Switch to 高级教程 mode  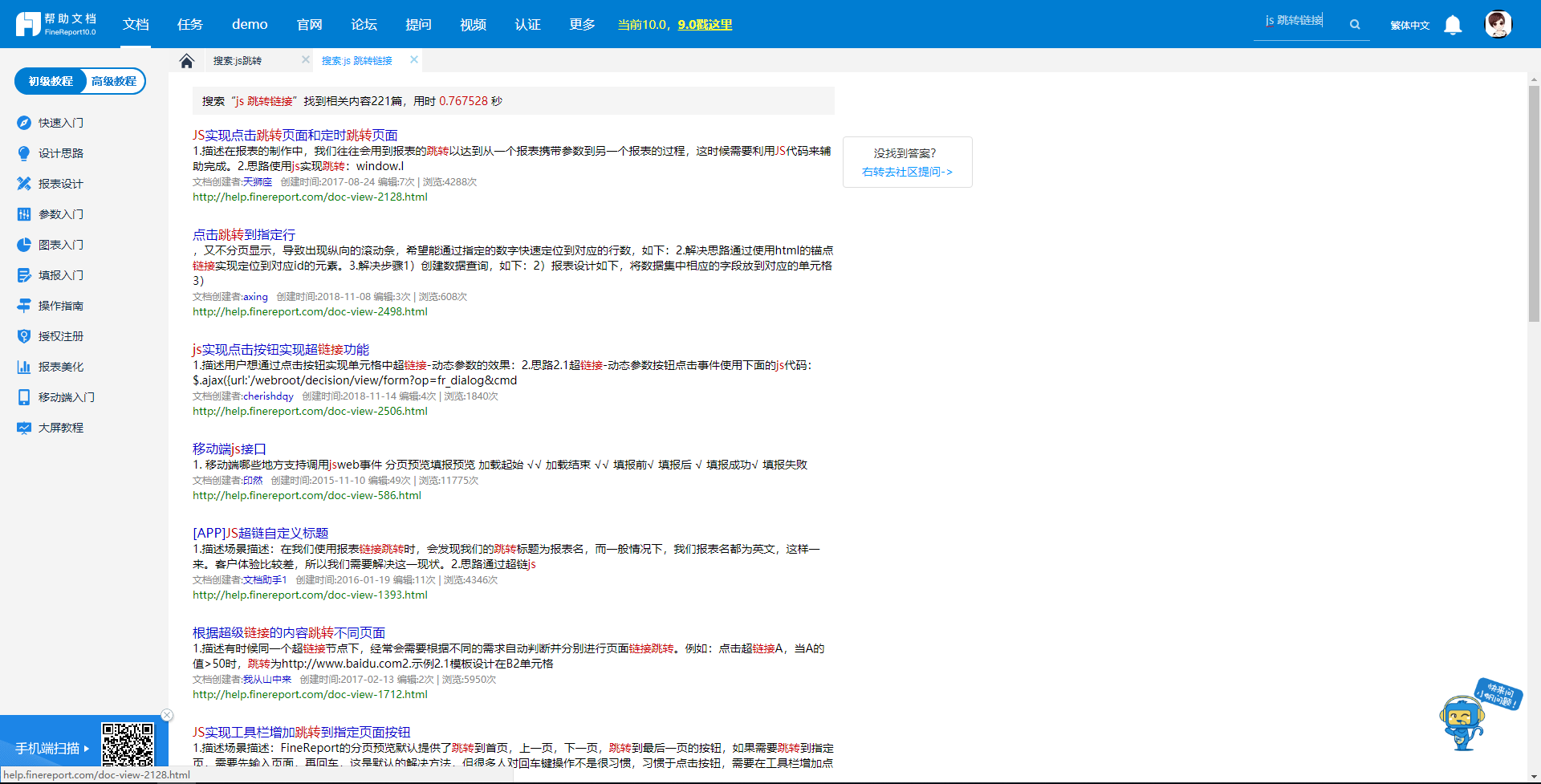114,81
